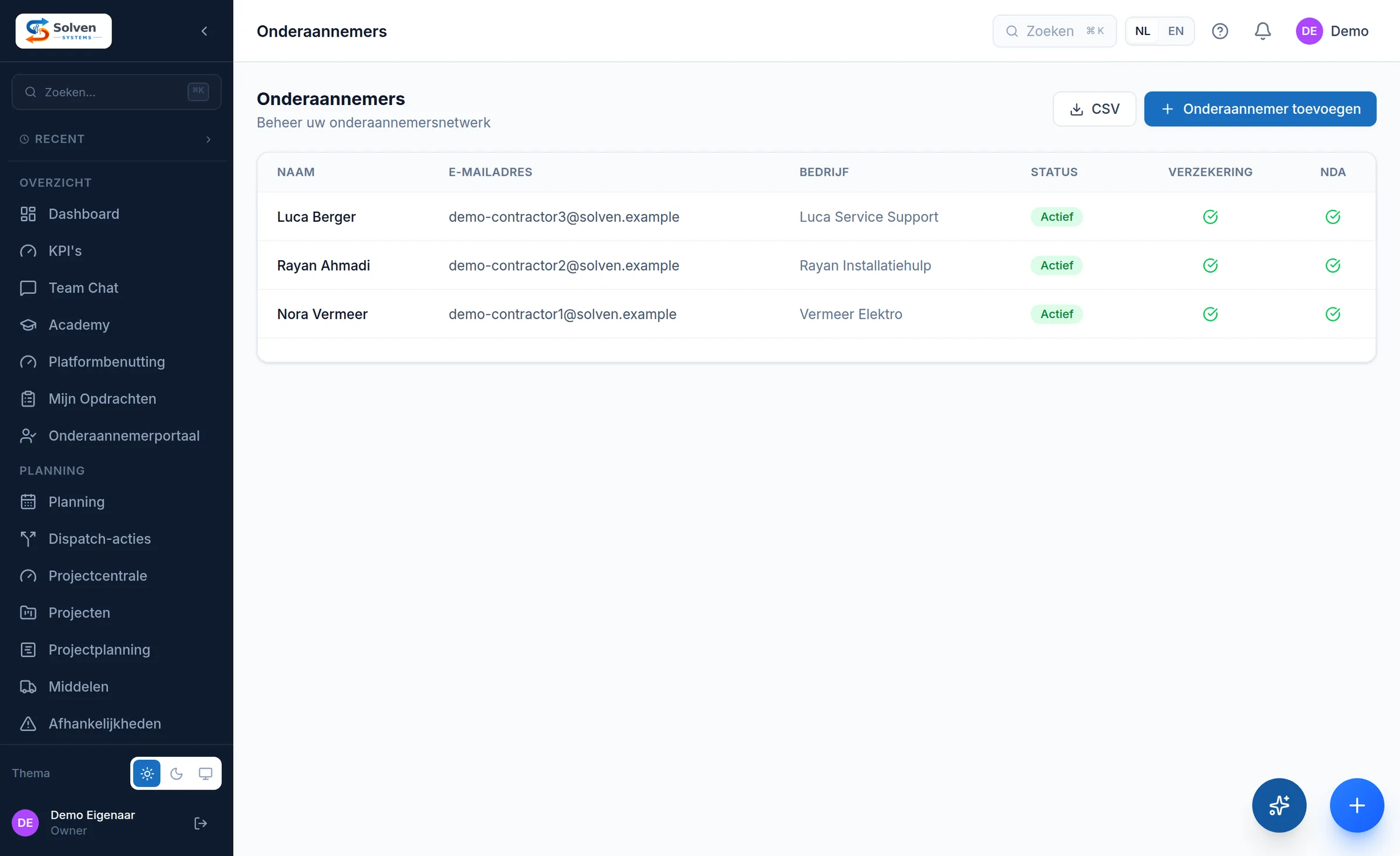Open Projectplanning

click(117, 649)
